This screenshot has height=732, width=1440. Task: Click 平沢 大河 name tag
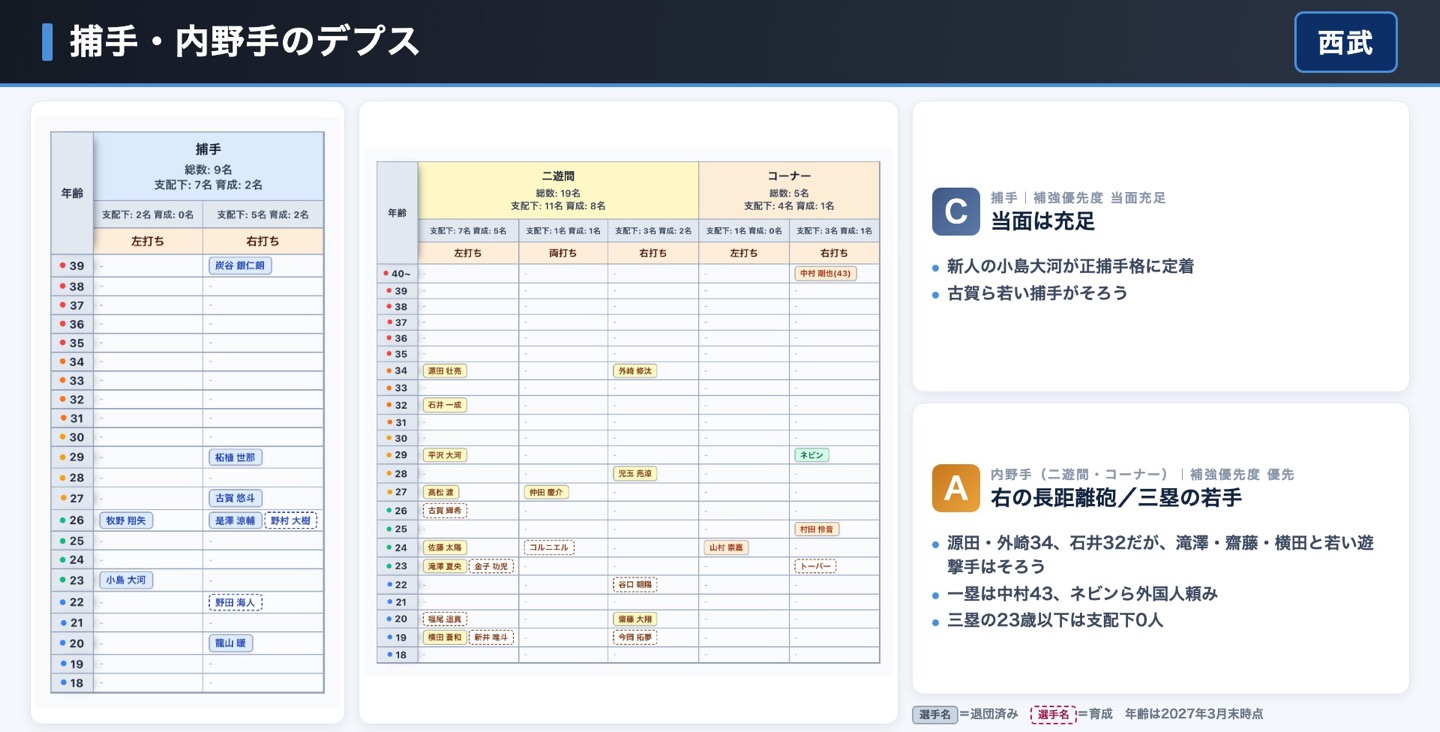click(444, 455)
